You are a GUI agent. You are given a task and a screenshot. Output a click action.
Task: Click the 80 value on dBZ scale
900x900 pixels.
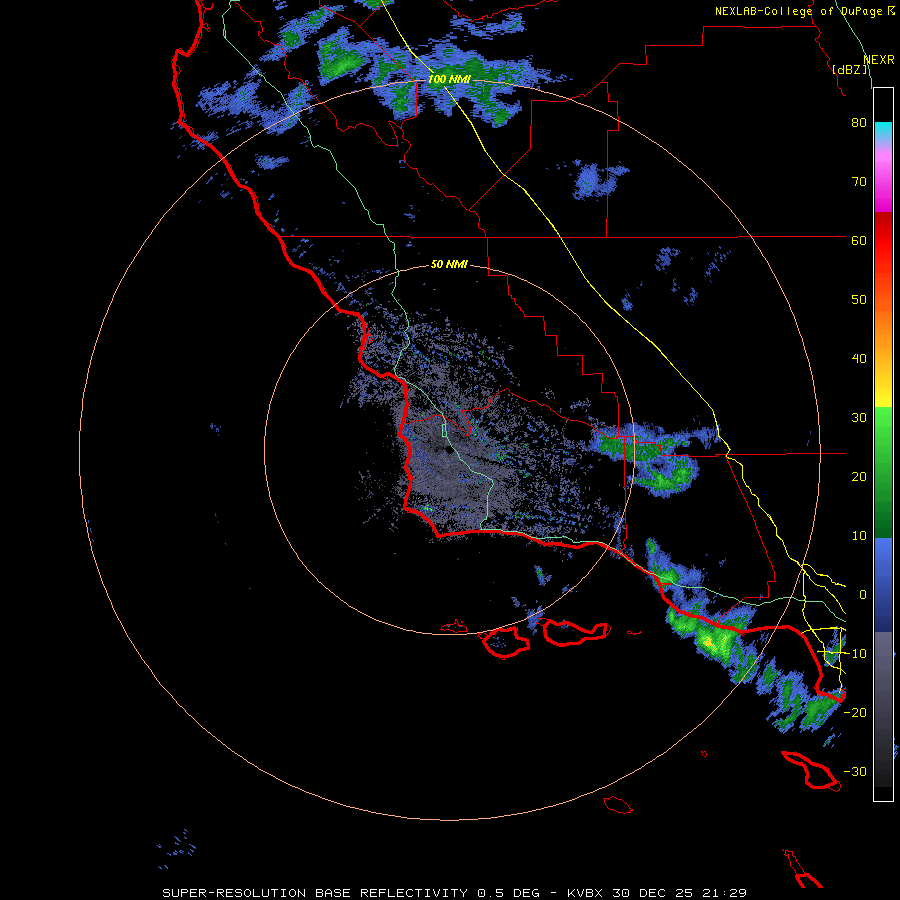pos(859,122)
